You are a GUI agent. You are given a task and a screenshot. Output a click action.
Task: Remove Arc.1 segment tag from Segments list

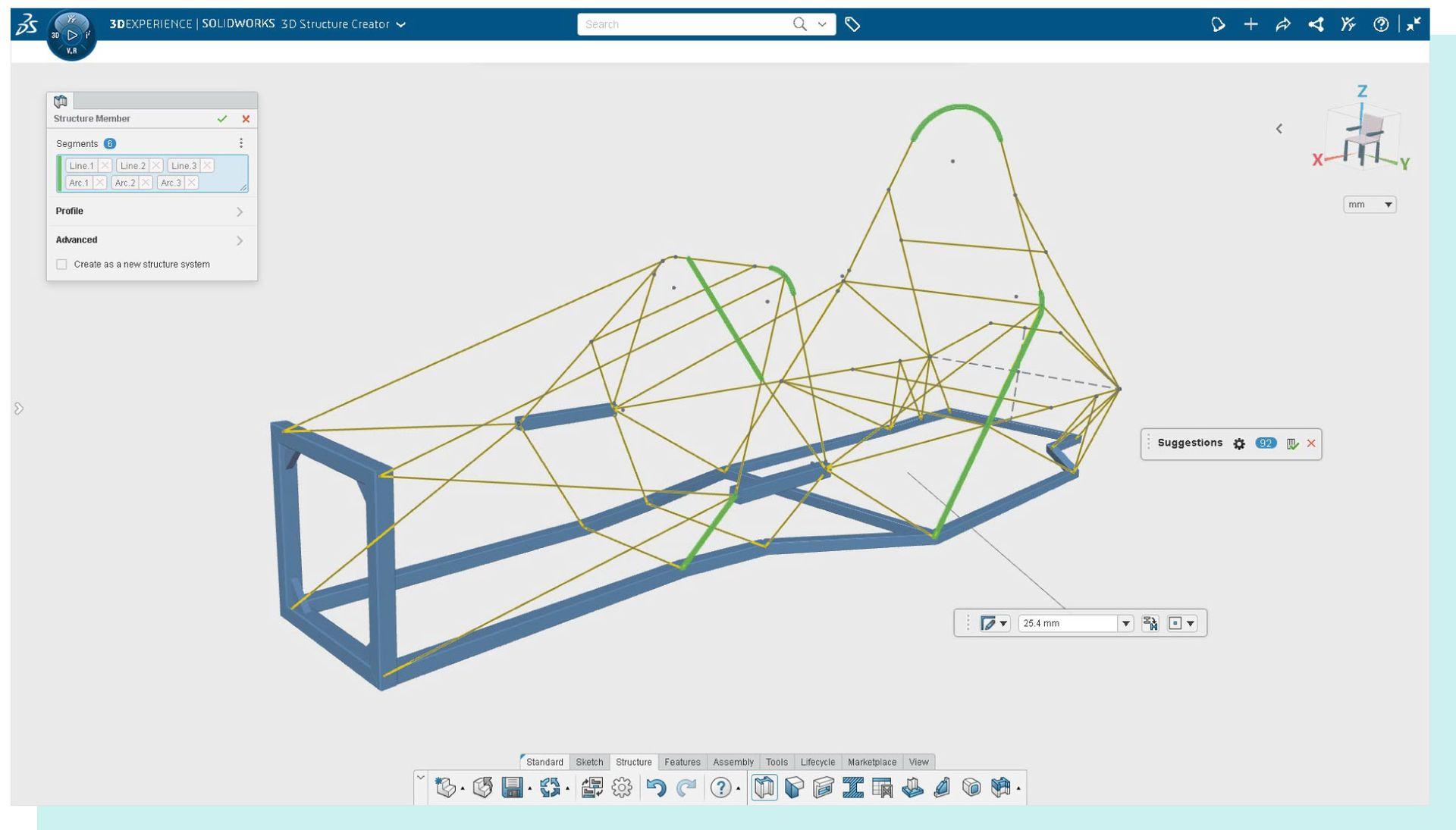(x=100, y=182)
